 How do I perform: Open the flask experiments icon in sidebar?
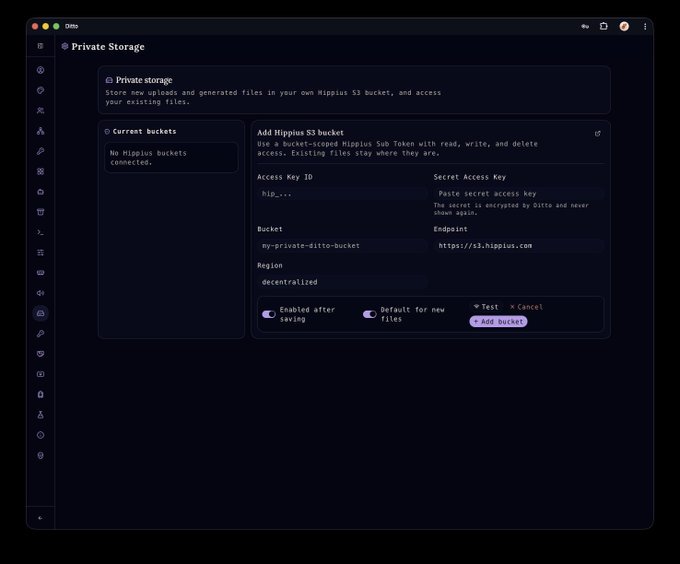pyautogui.click(x=40, y=415)
